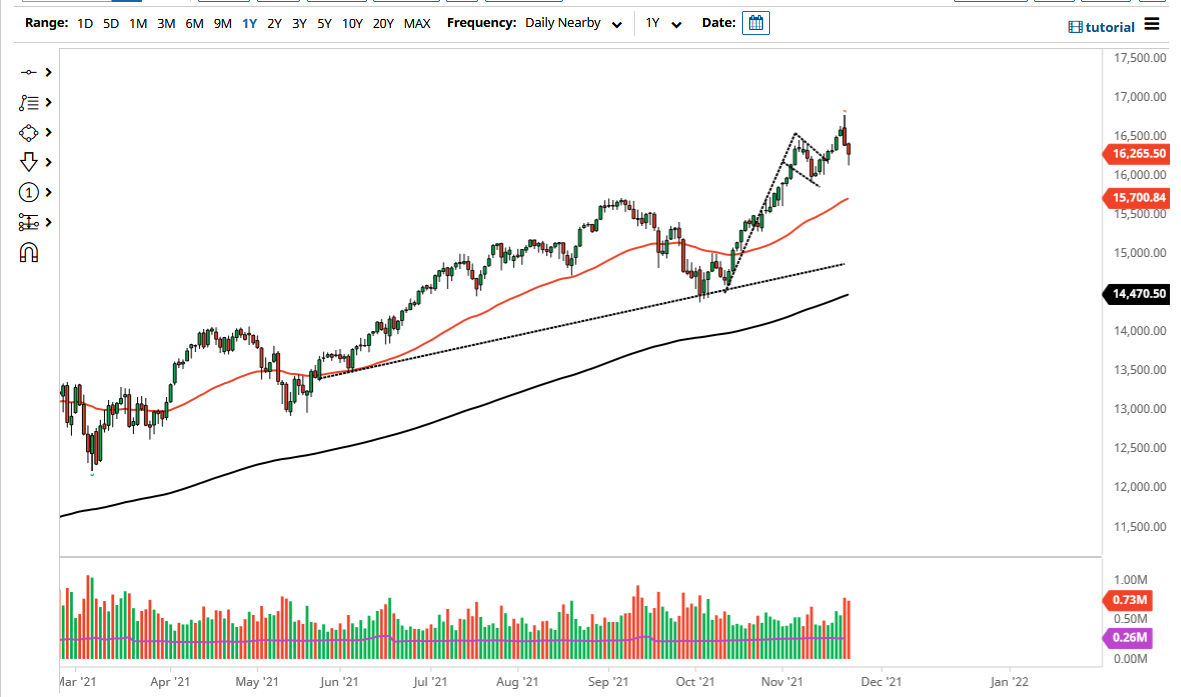
Task: Click the 16,265.50 price label
Action: tap(1138, 154)
